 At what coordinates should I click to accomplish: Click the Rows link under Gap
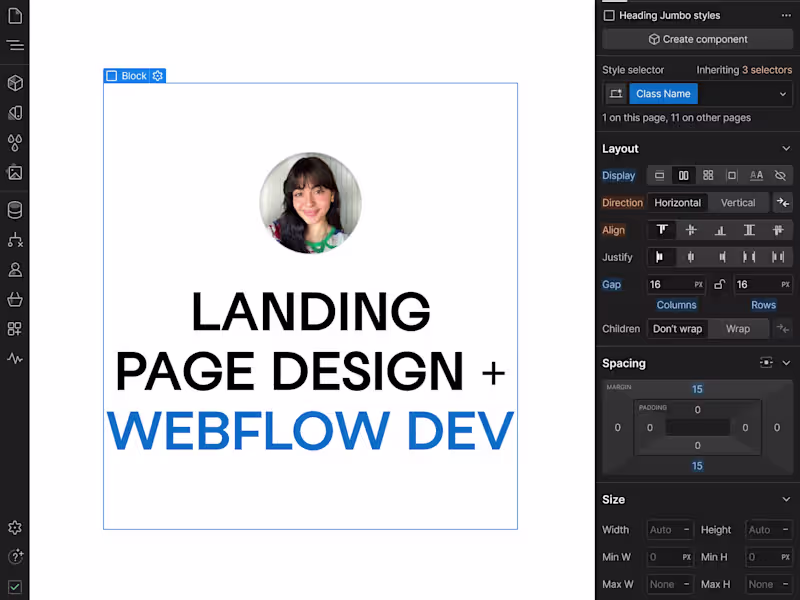coord(763,304)
